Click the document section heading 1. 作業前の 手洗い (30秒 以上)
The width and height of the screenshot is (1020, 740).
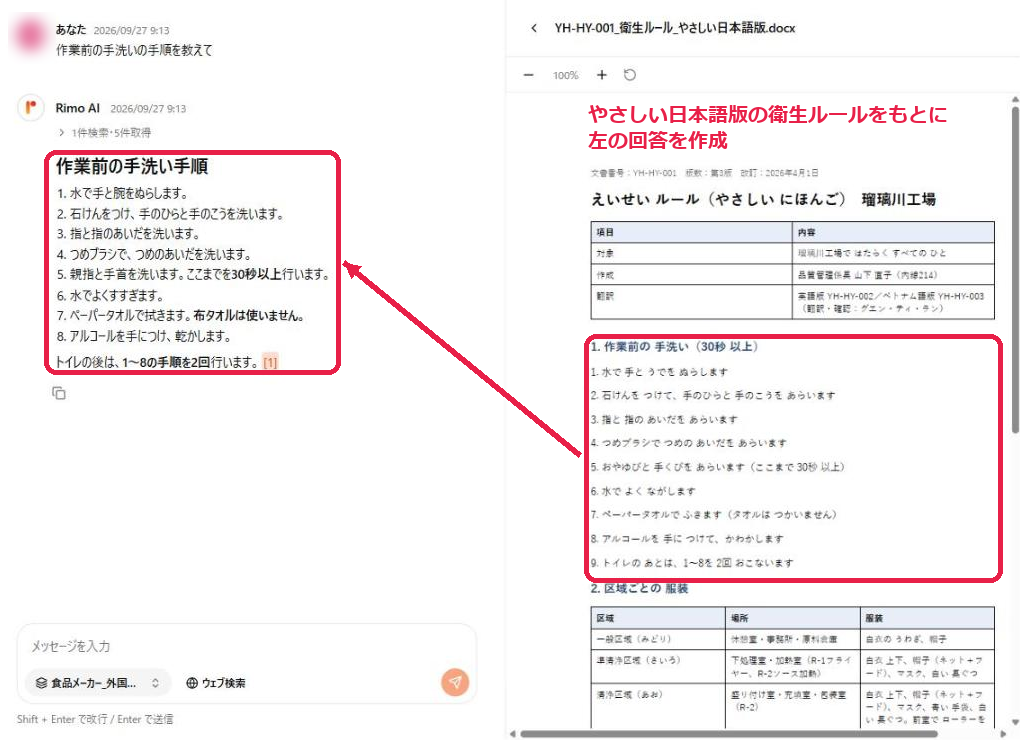674,347
